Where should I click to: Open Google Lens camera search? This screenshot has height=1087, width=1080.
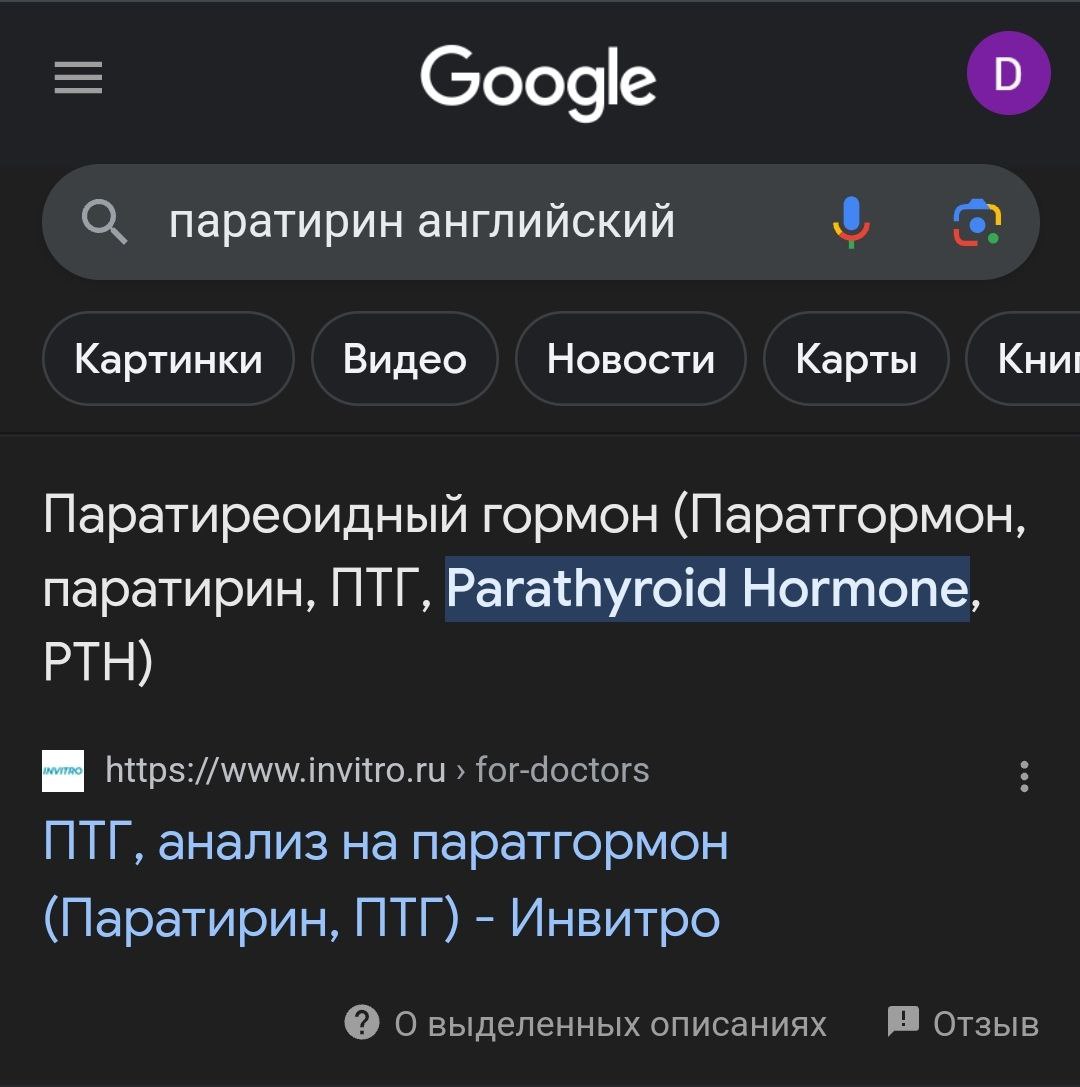[977, 223]
